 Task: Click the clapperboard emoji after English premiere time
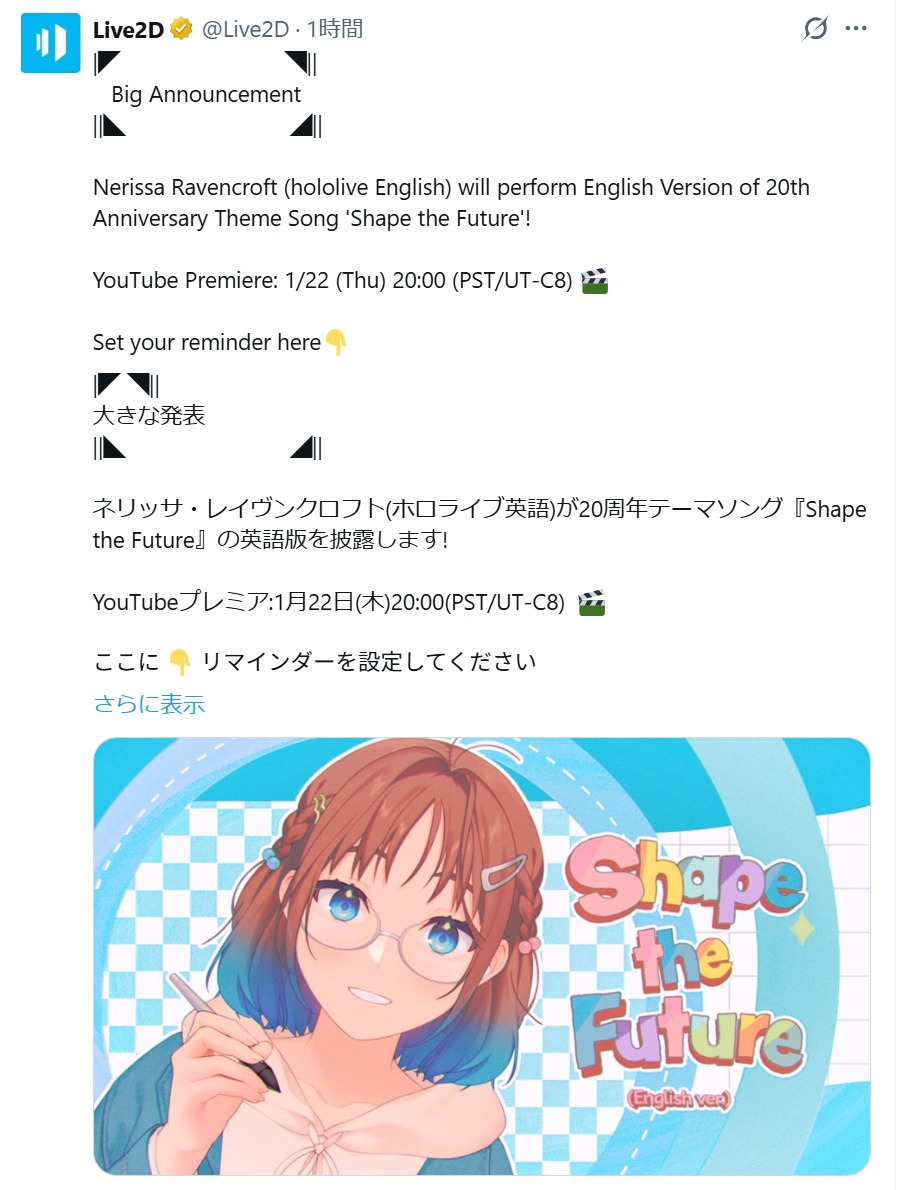click(x=595, y=281)
